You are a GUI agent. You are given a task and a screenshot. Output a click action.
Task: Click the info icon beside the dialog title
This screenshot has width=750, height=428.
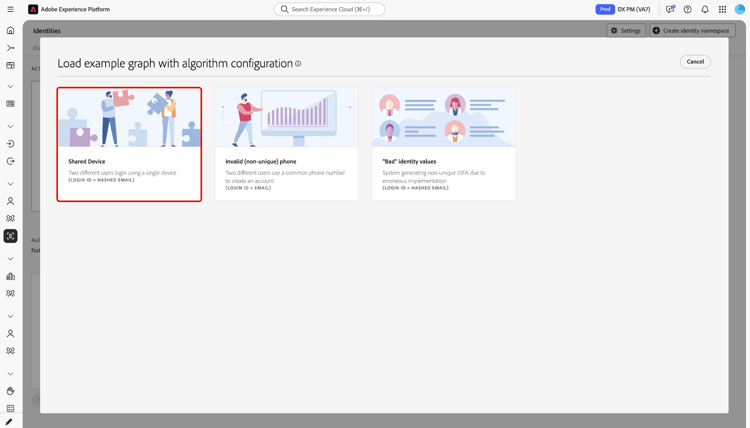point(298,64)
